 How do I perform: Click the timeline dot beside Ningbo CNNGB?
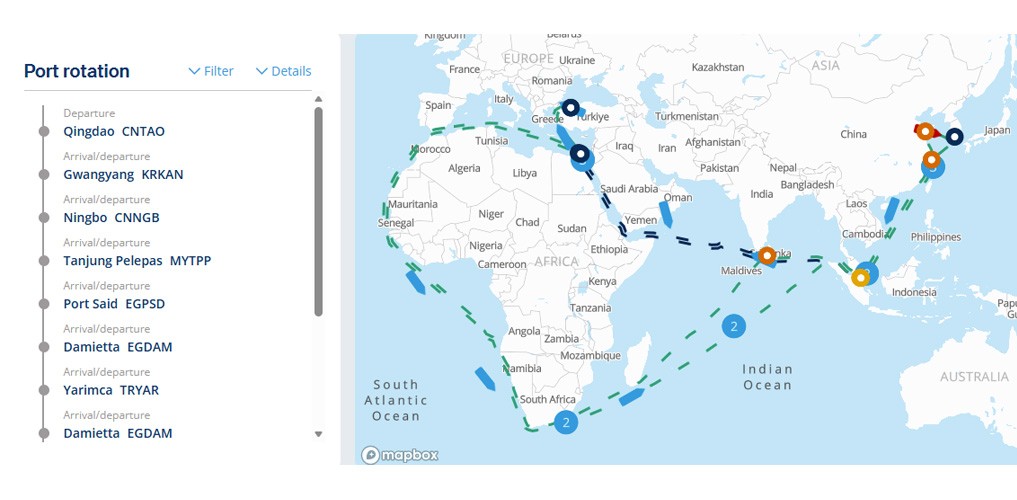pos(44,218)
